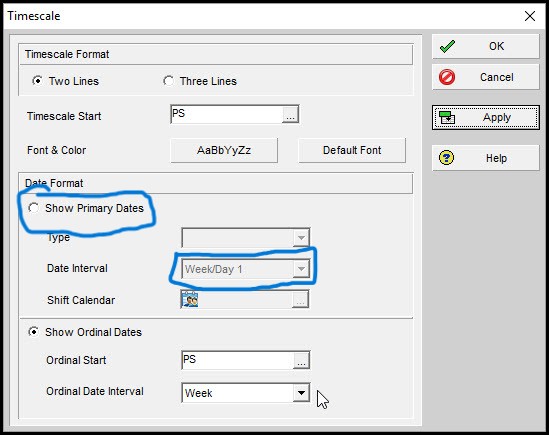Enable Show Primary Dates option
Image resolution: width=549 pixels, height=435 pixels.
click(34, 208)
